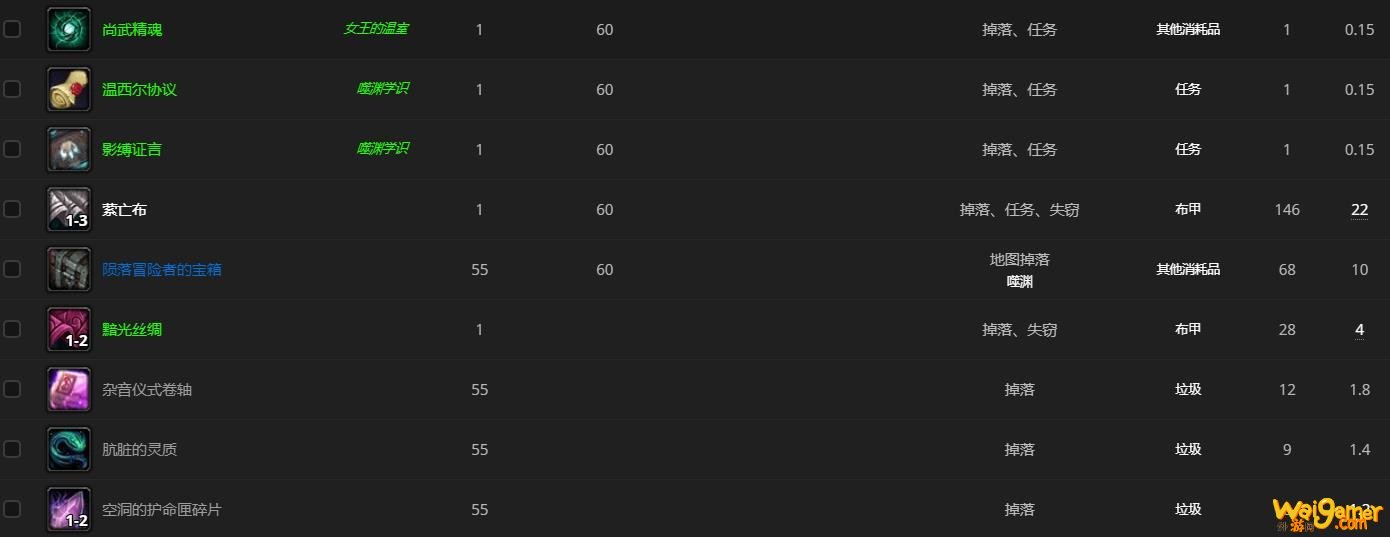Click the 影缚证言 item icon
Viewport: 1390px width, 537px height.
[69, 150]
